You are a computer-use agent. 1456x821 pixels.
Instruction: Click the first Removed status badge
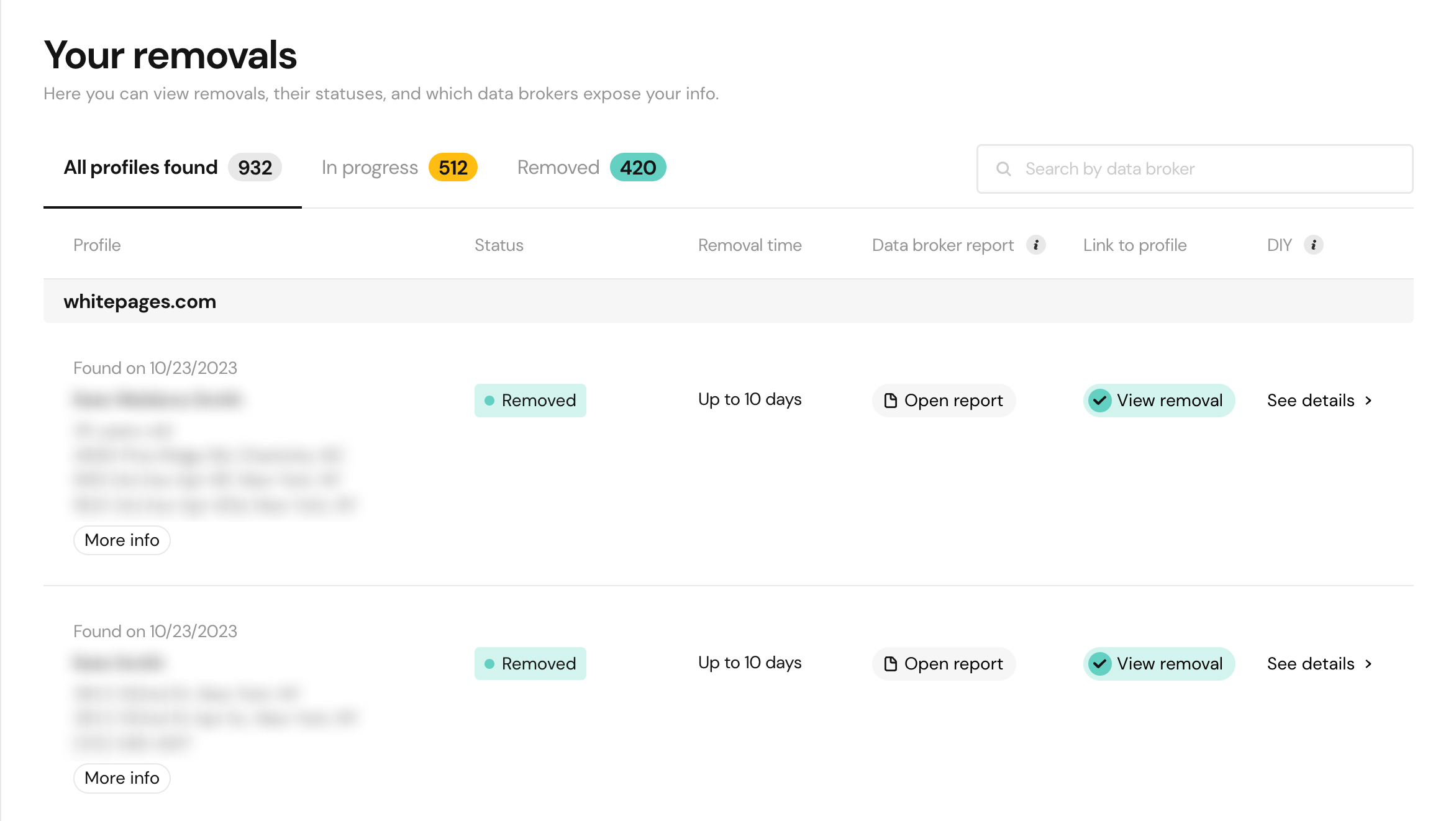530,401
